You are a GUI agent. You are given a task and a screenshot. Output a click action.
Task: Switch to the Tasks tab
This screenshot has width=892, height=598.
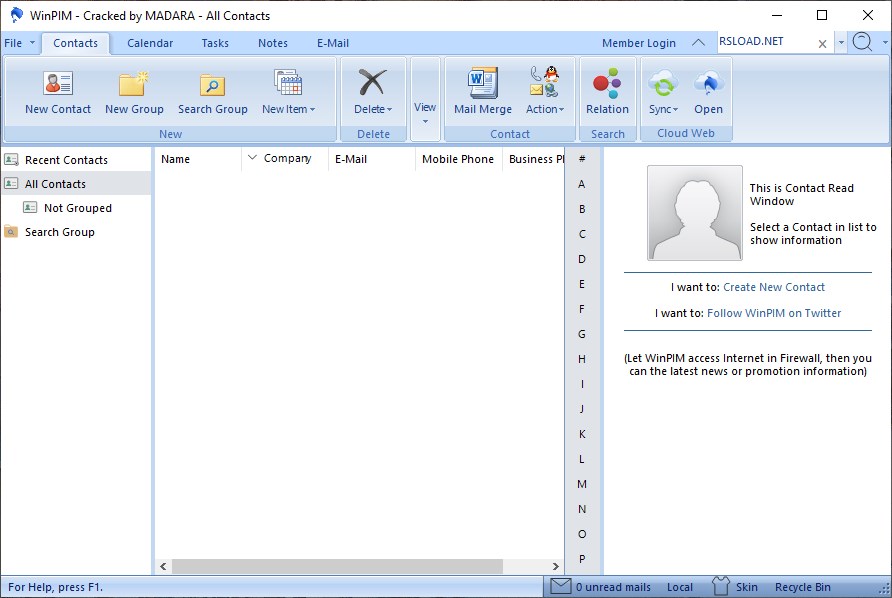point(215,43)
